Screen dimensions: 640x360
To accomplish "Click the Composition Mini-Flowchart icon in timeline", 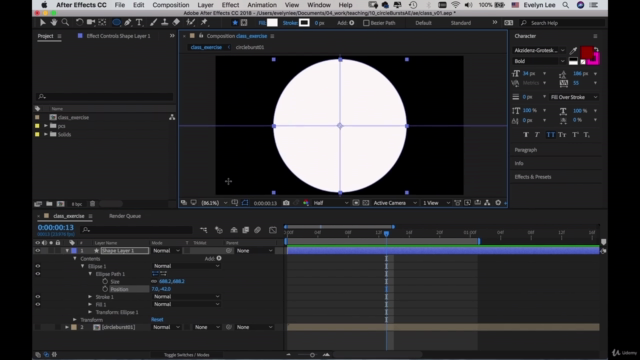I will 203,230.
